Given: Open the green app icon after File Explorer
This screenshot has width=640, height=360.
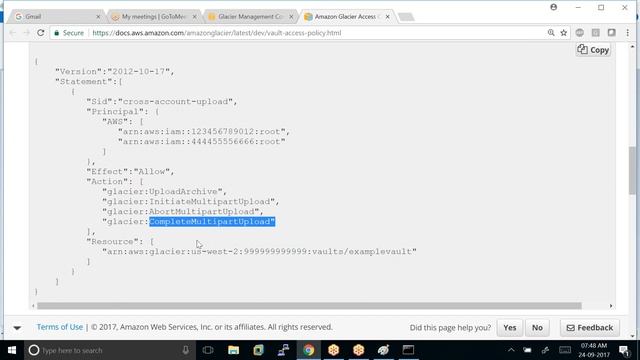Looking at the screenshot, I should [x=258, y=350].
